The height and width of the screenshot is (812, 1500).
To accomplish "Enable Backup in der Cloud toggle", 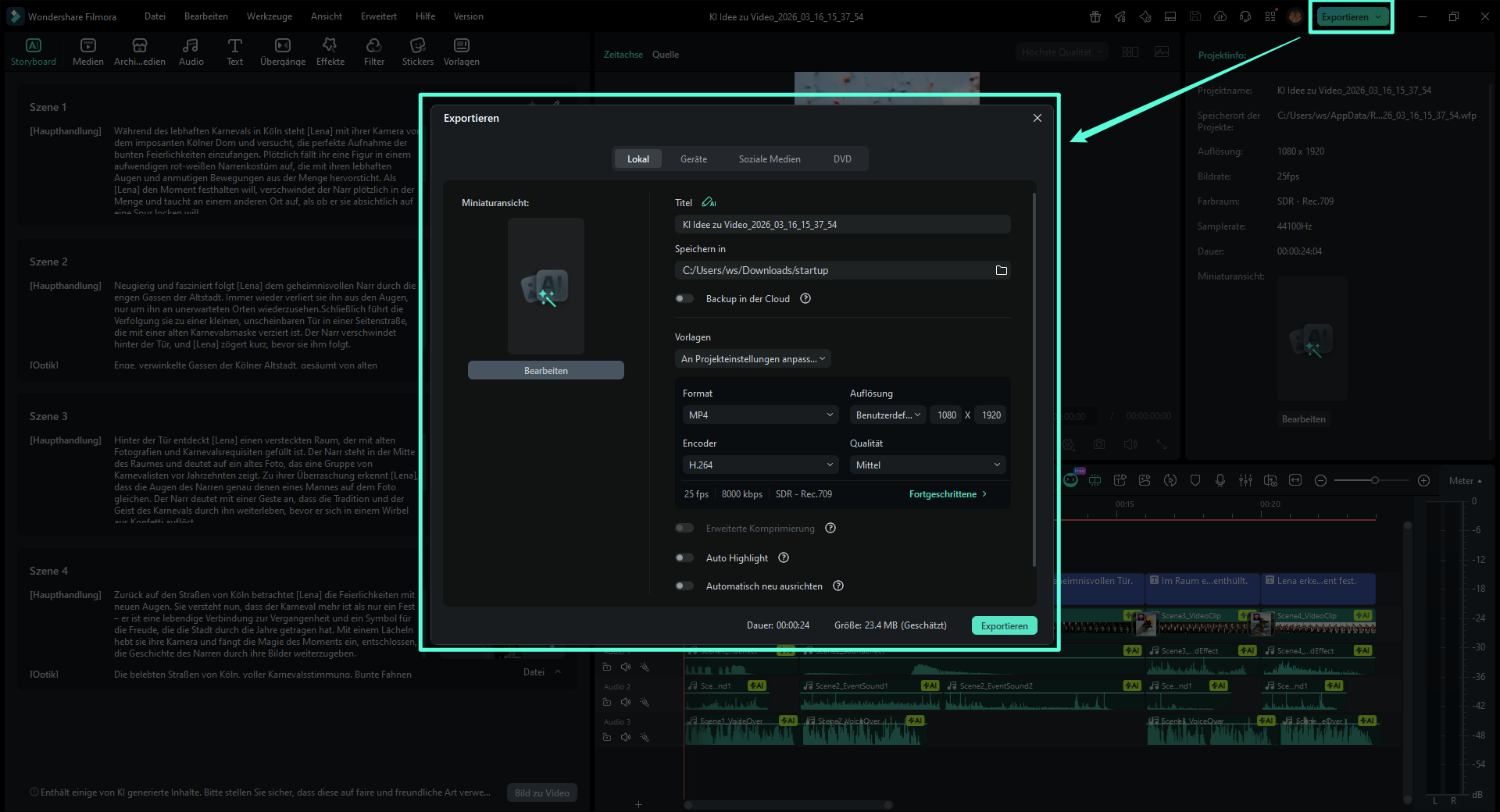I will [x=684, y=298].
